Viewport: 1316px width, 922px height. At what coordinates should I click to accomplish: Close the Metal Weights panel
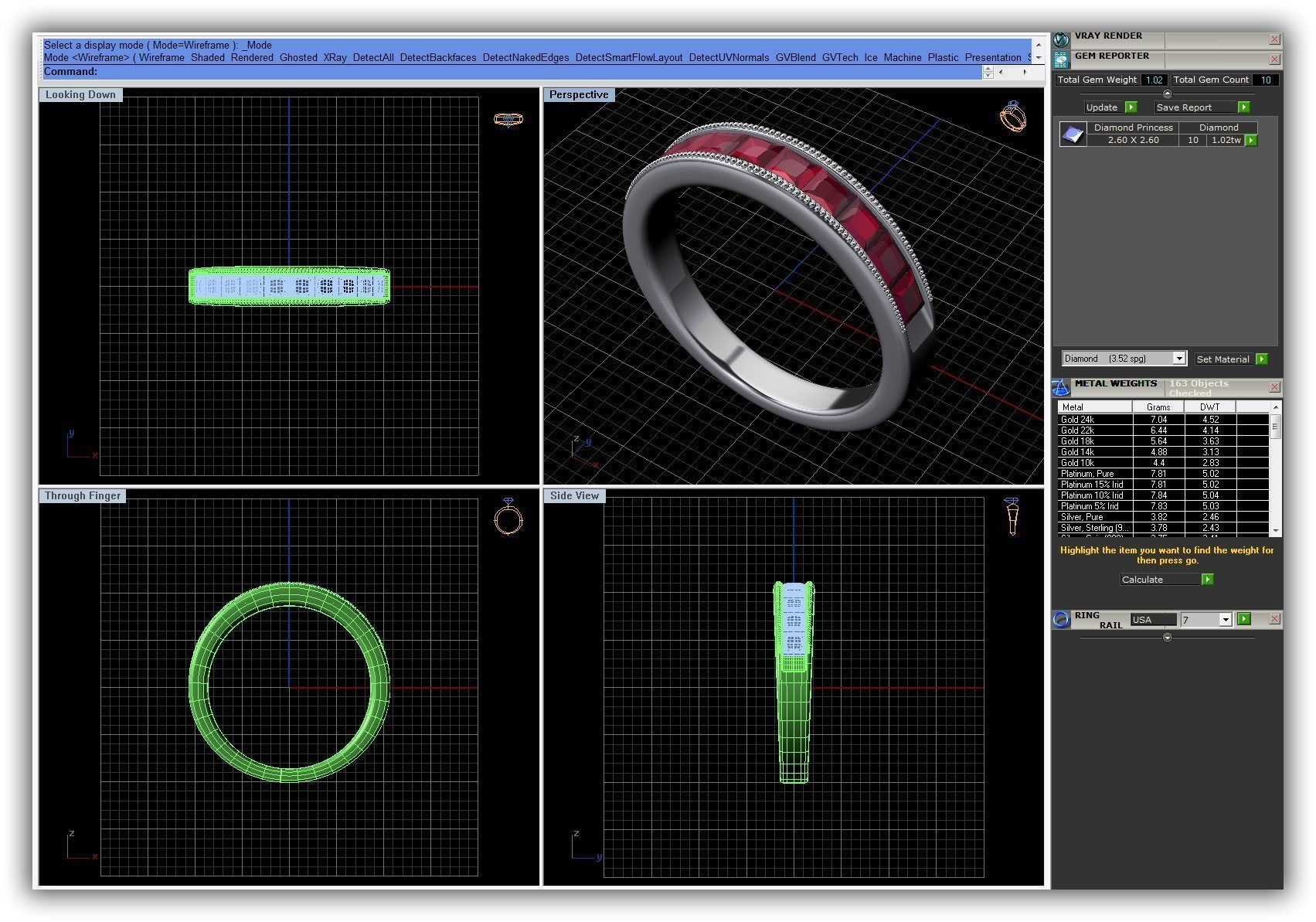coord(1274,387)
